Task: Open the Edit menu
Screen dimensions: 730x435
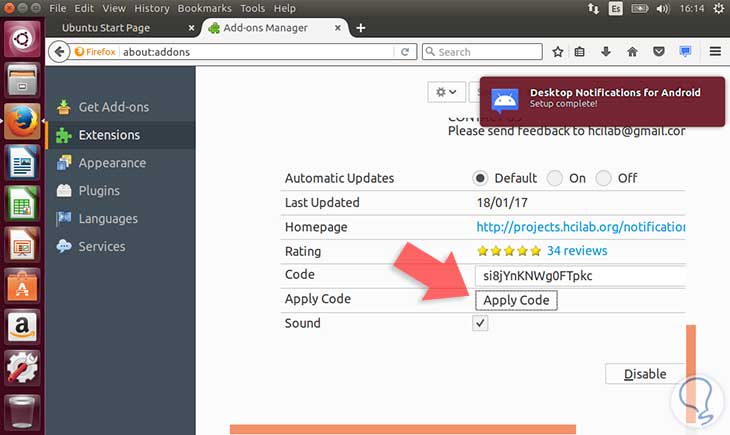Action: point(84,8)
